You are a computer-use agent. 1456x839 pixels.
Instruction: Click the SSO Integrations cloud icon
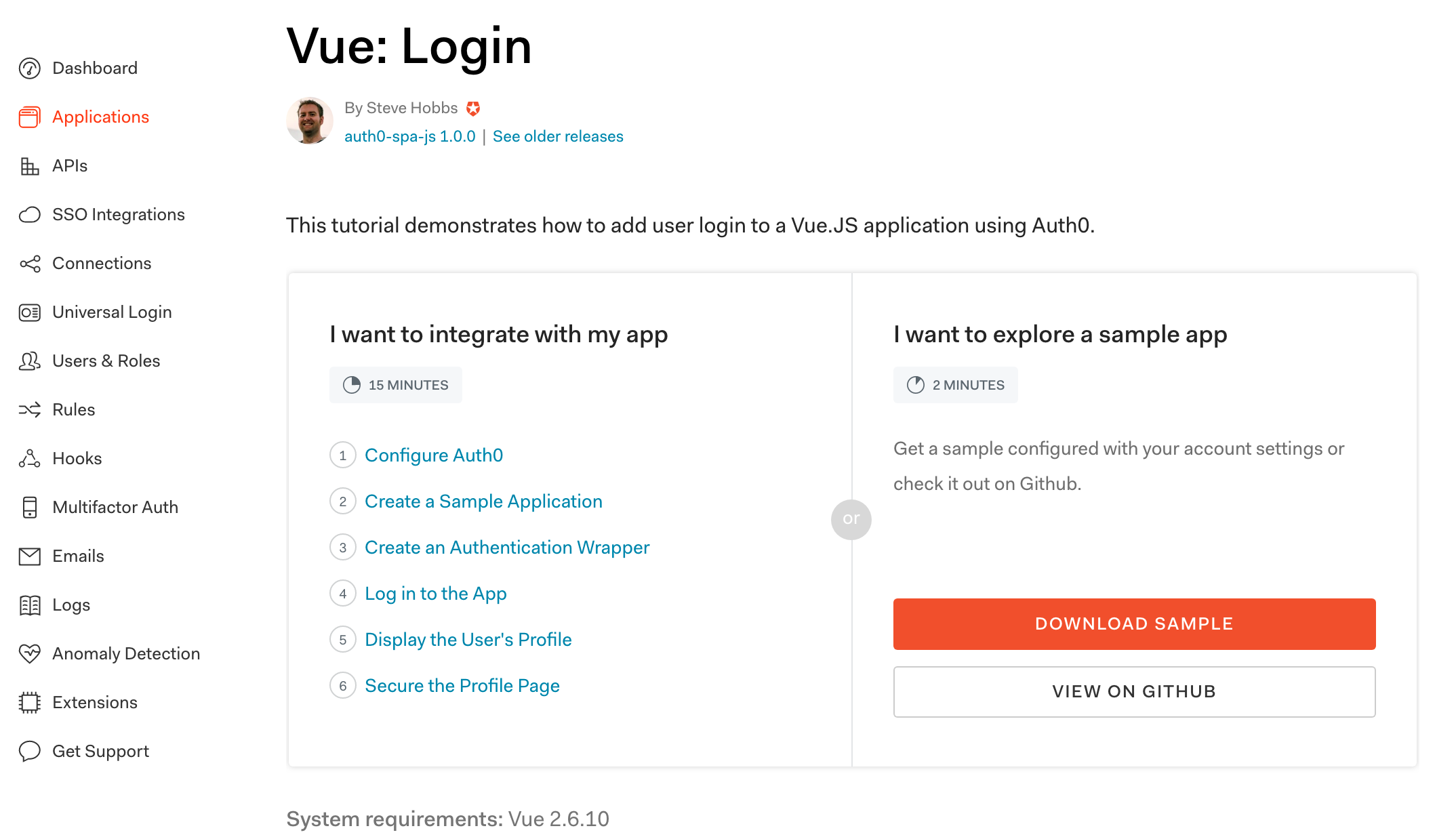click(30, 215)
